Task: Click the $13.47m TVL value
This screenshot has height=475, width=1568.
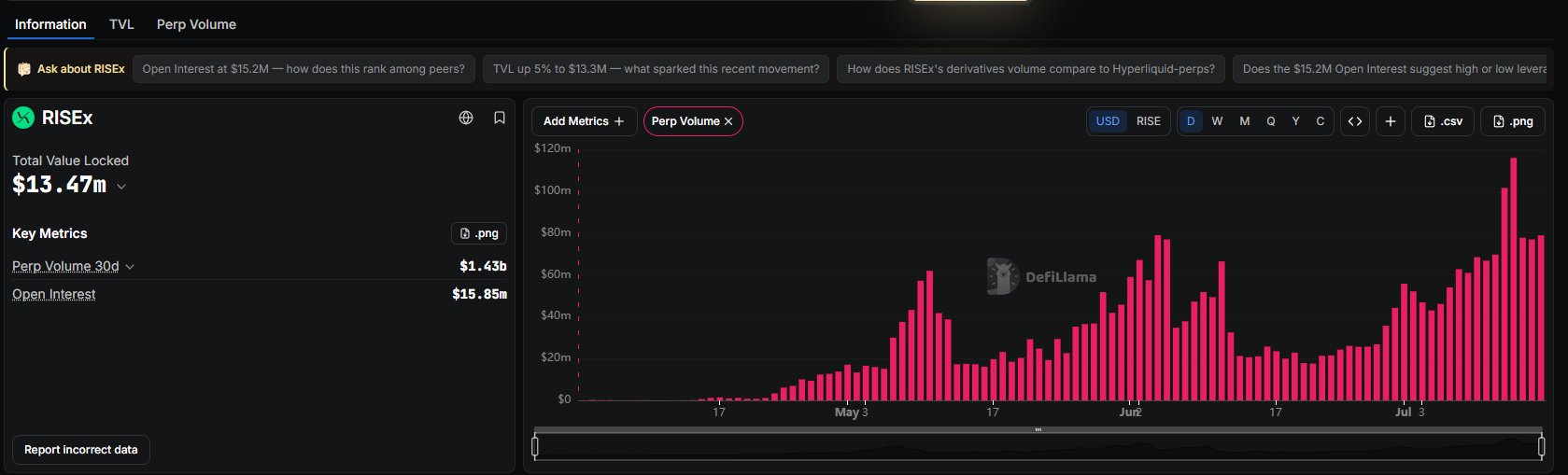Action: pyautogui.click(x=59, y=185)
